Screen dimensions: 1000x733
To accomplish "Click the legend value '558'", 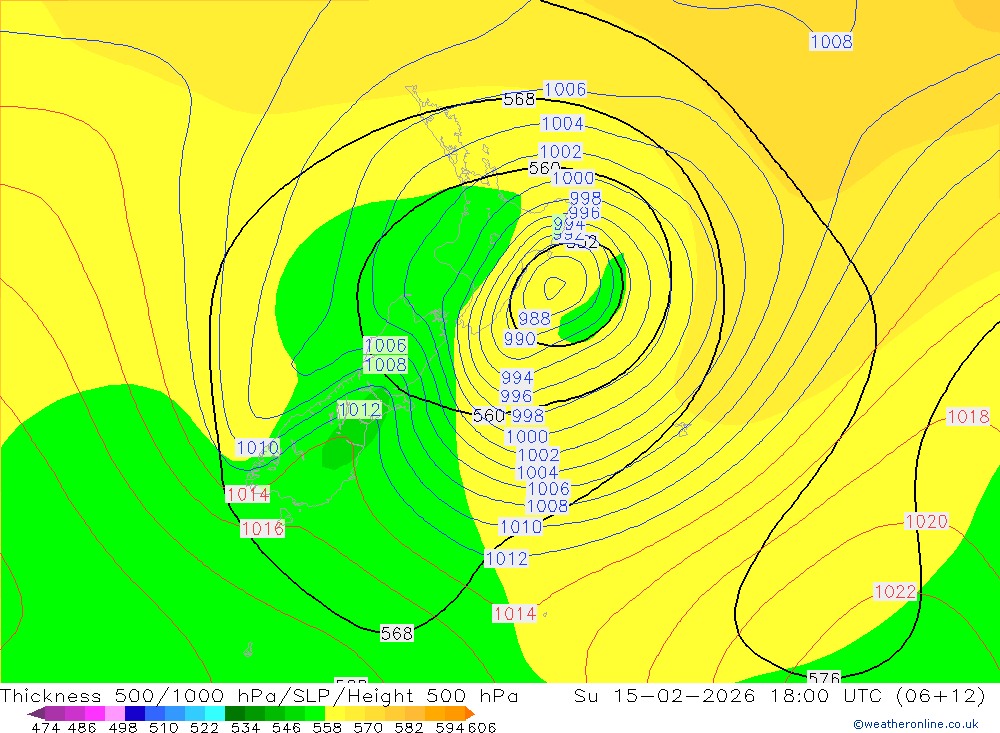I will click(x=327, y=727).
